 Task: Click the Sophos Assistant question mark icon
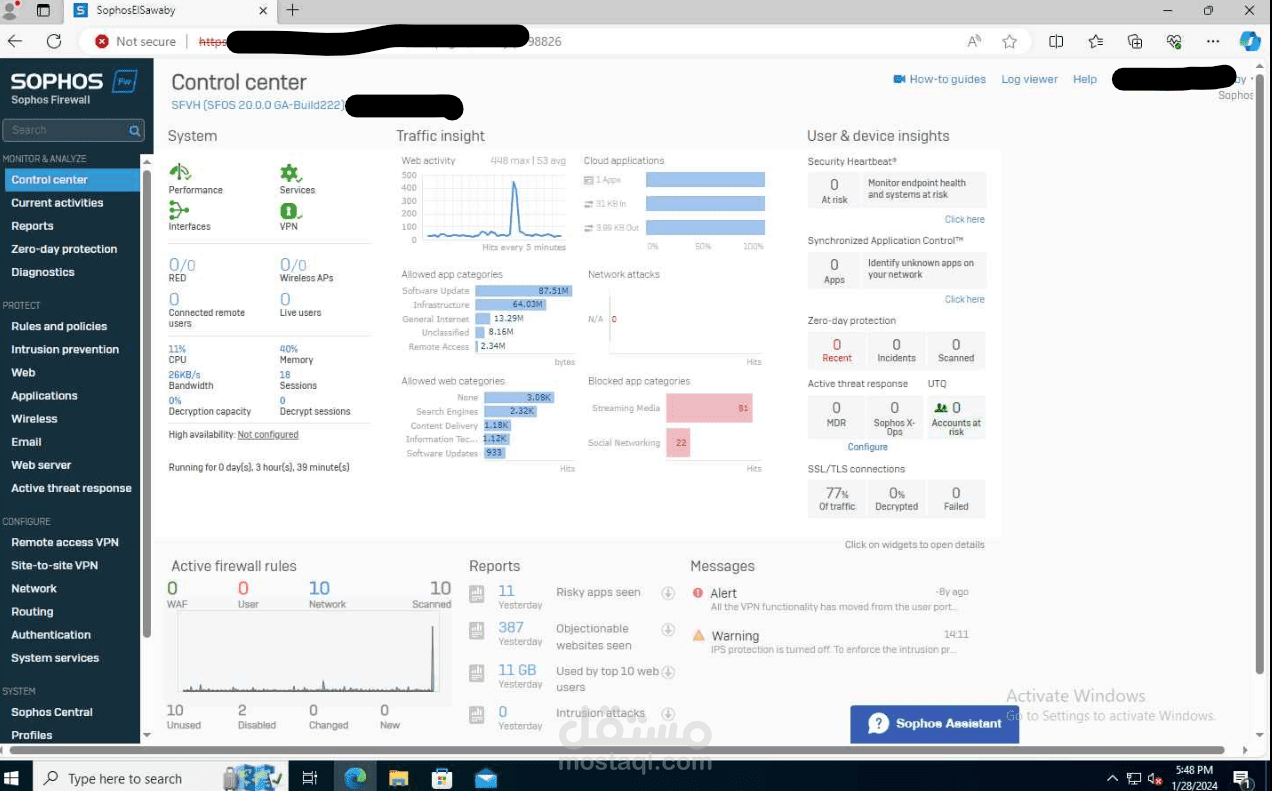pos(878,723)
